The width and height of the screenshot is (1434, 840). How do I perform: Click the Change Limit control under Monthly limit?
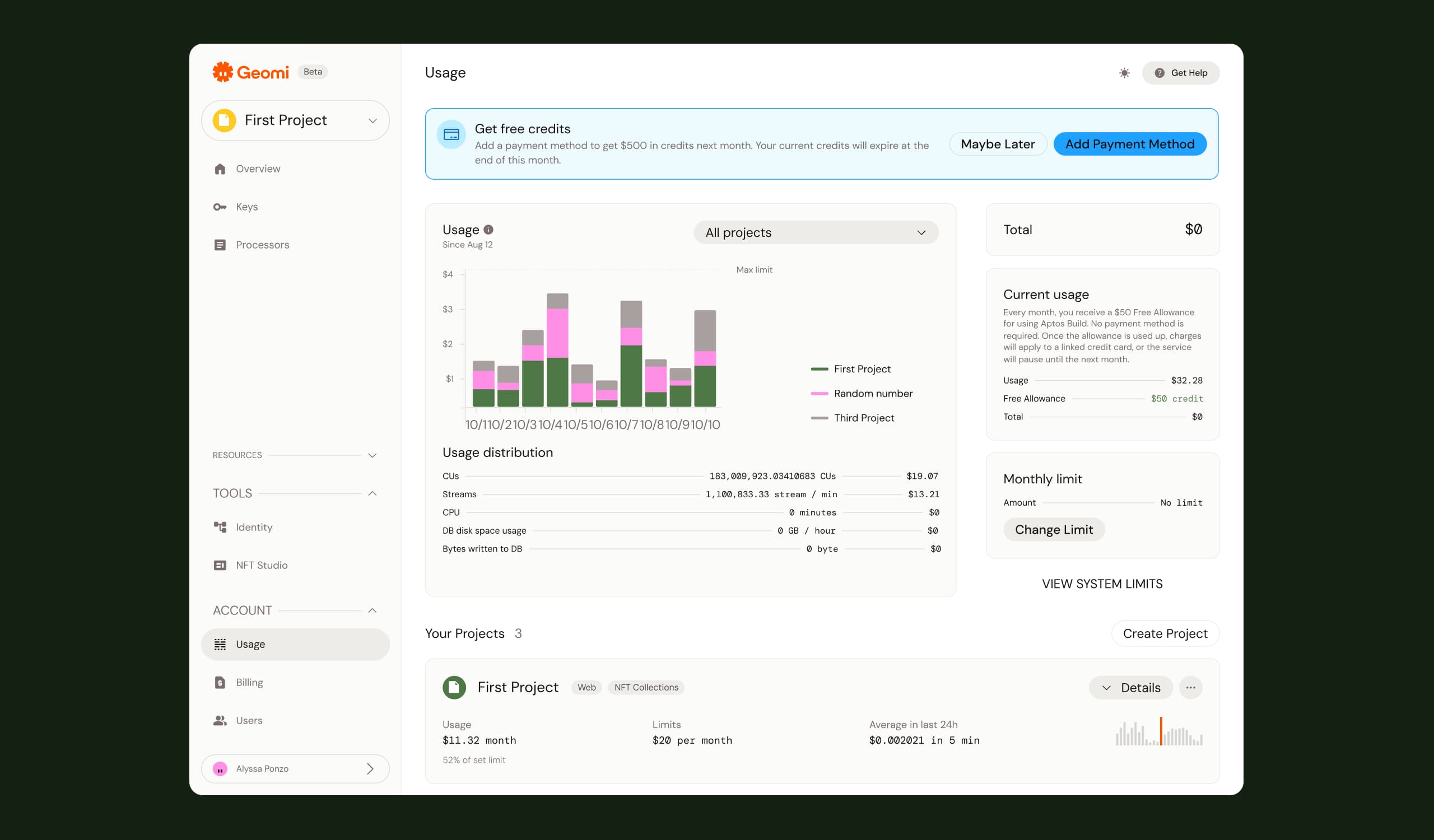click(x=1053, y=529)
